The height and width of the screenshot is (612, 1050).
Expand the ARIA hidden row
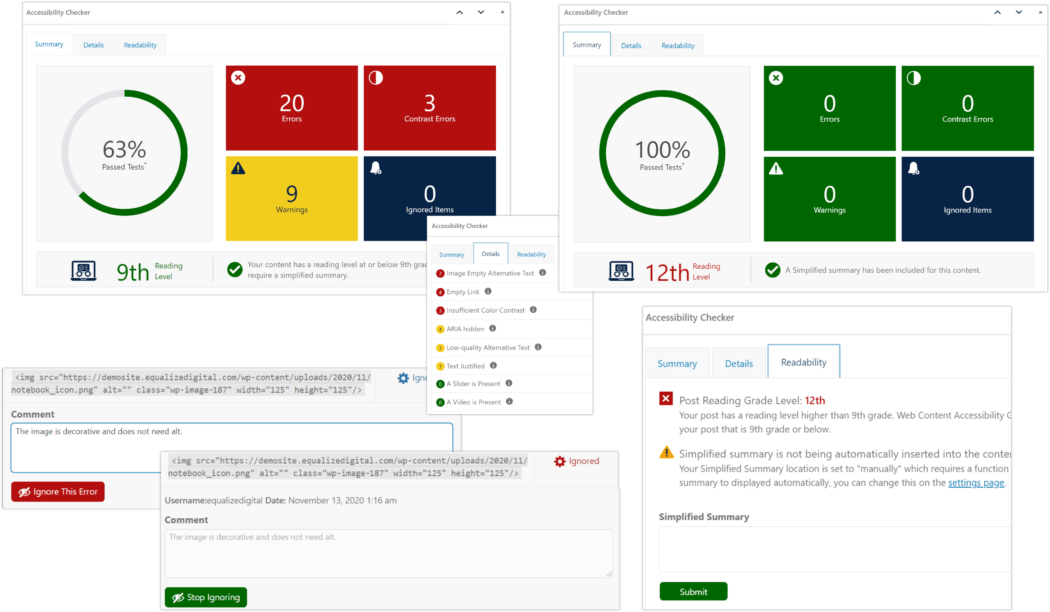point(509,329)
